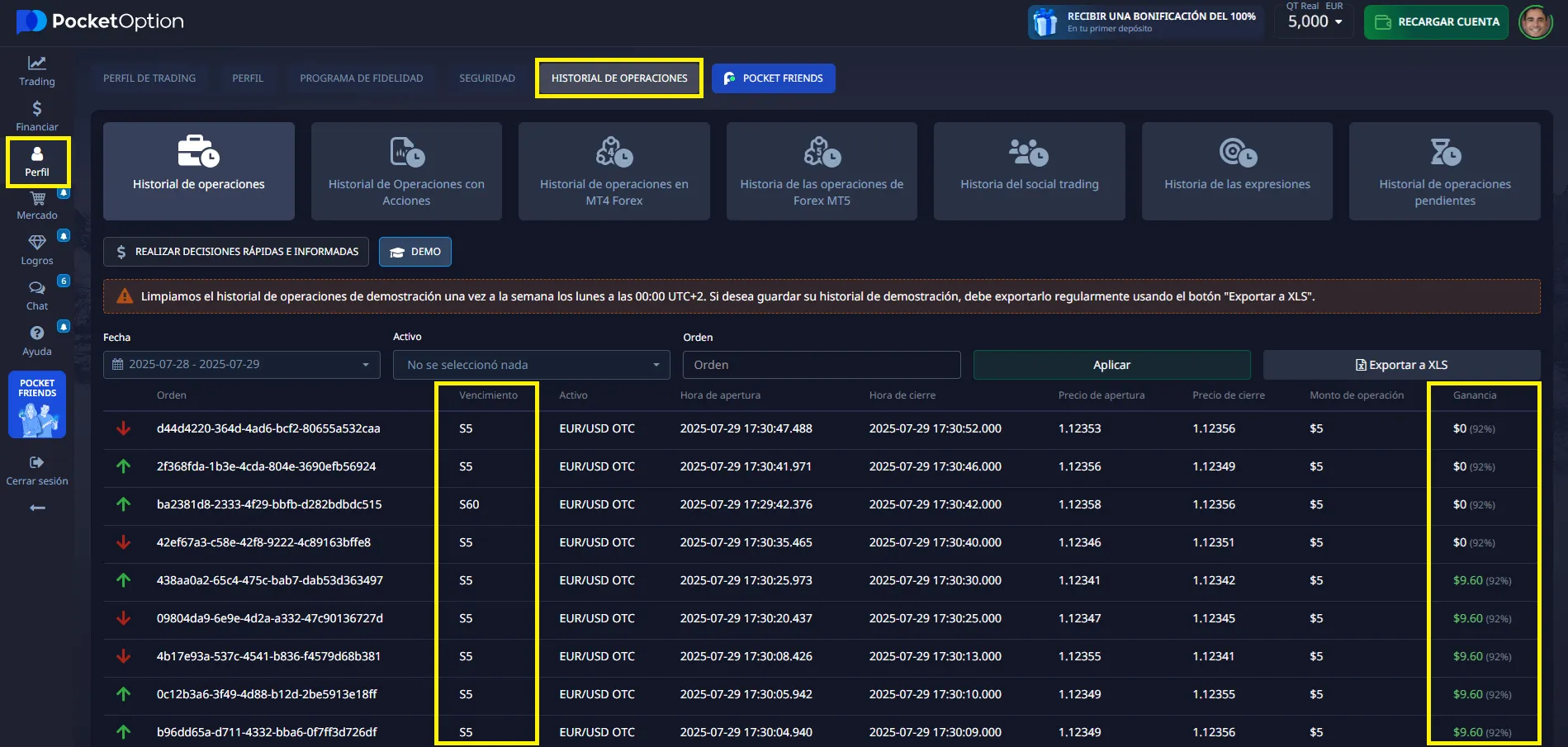The height and width of the screenshot is (747, 1568).
Task: Expand the QT Real EUR balance dropdown
Action: pyautogui.click(x=1315, y=21)
